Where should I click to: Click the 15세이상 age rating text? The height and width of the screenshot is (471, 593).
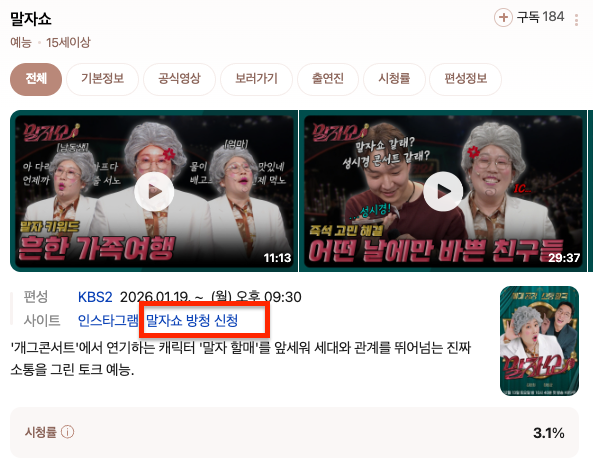(68, 42)
